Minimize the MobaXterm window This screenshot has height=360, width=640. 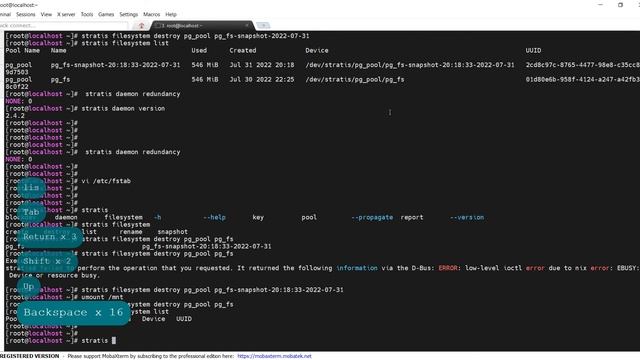tap(600, 5)
